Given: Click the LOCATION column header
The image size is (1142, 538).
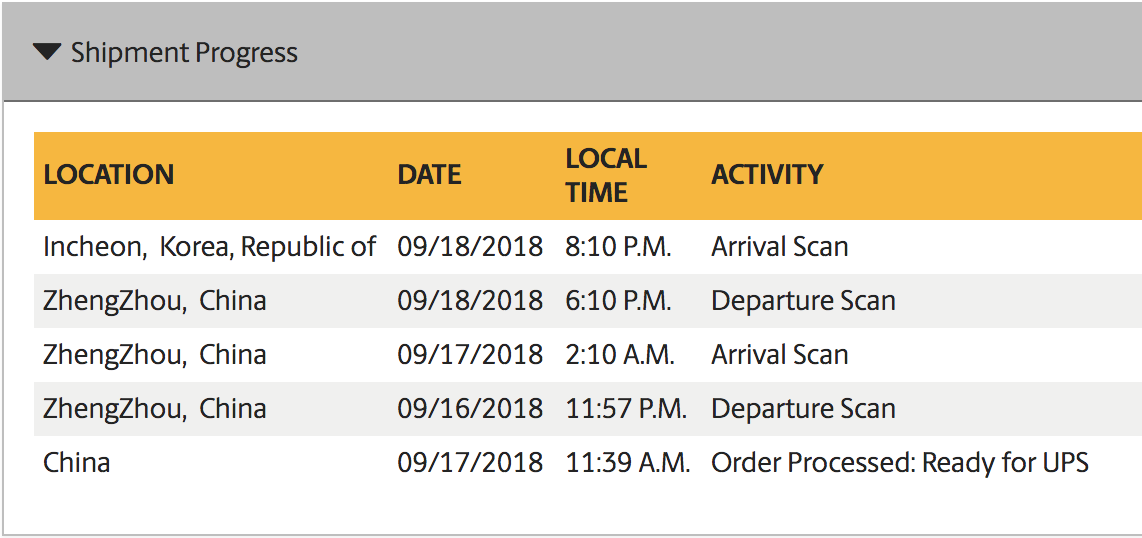Looking at the screenshot, I should 109,175.
